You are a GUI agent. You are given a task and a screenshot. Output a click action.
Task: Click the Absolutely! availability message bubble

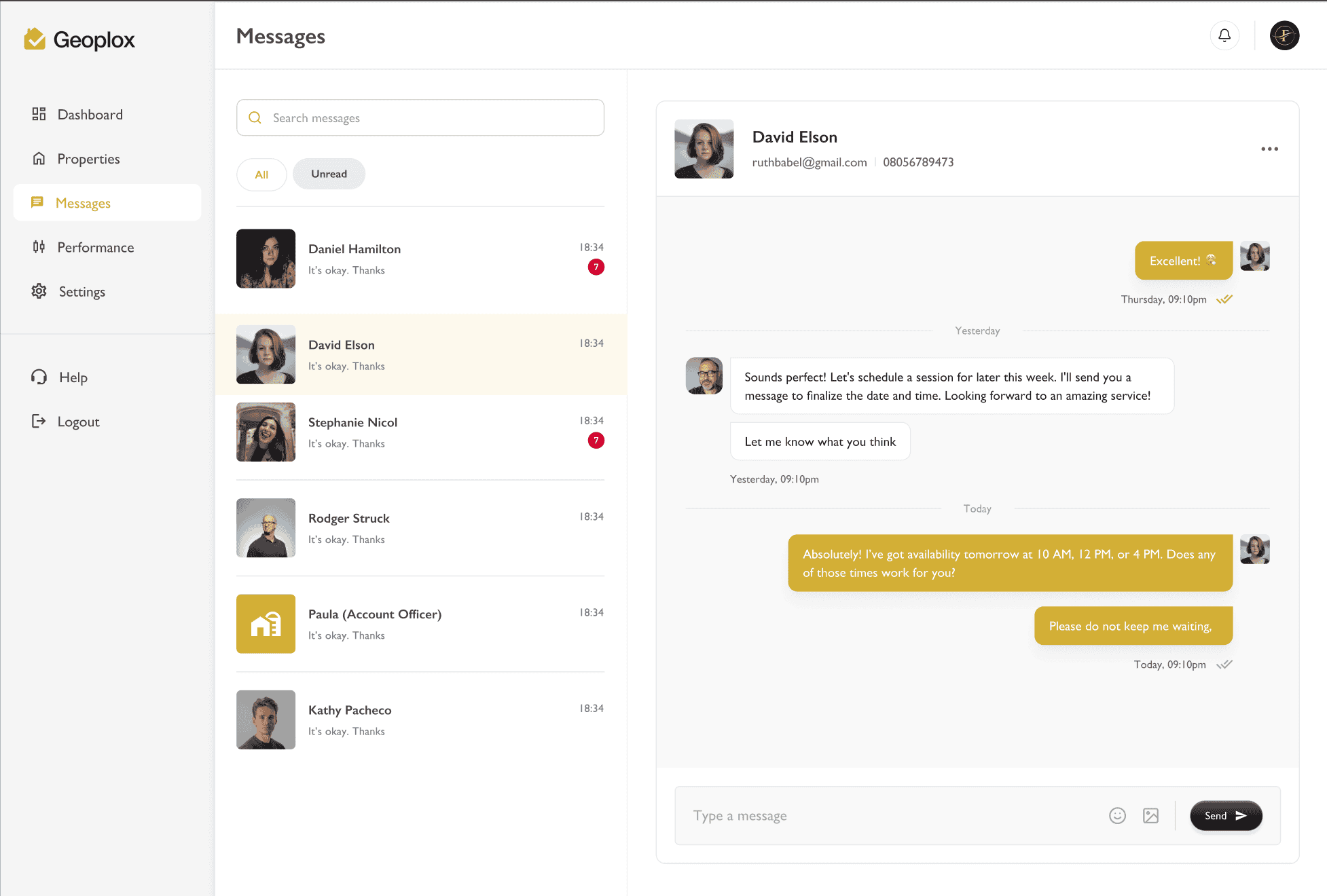coord(1010,563)
